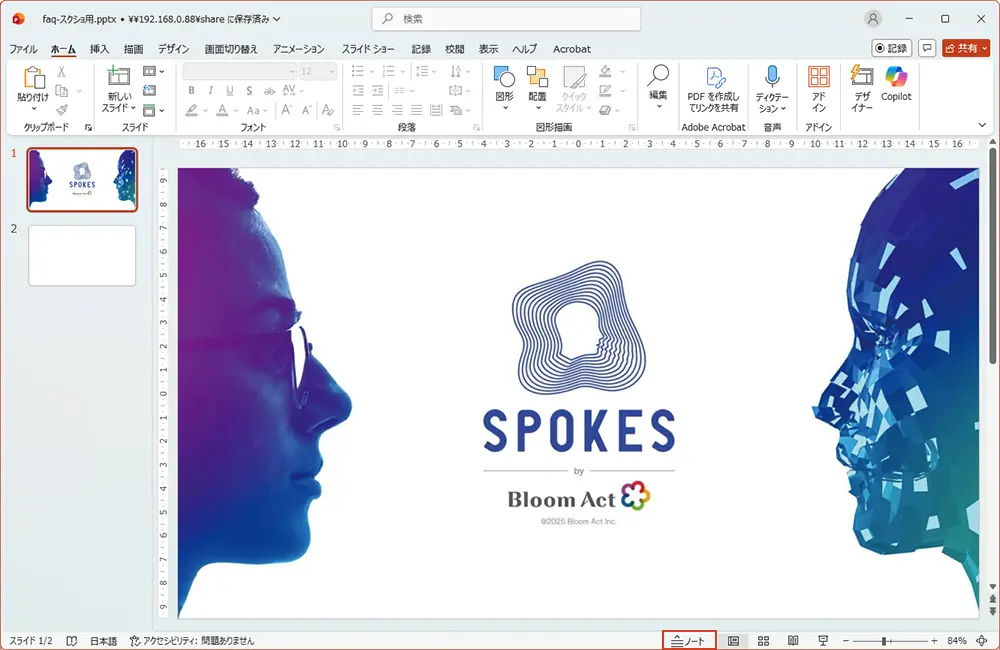Click the Record (記録) button

[890, 48]
